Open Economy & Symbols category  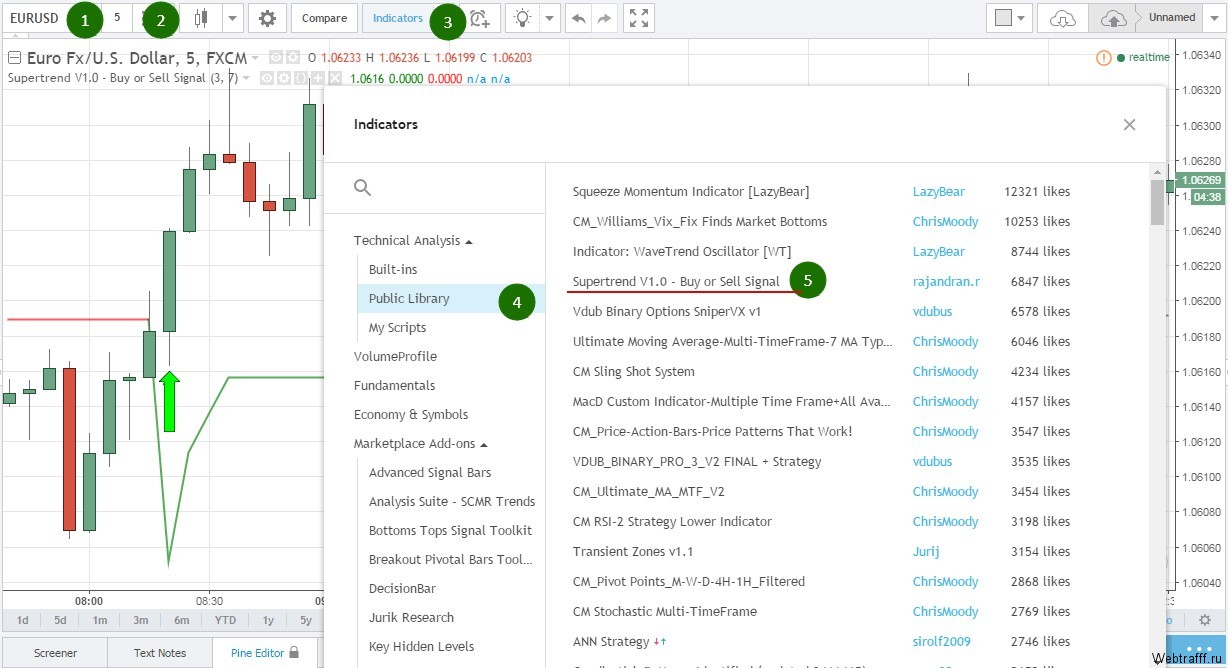(x=411, y=414)
